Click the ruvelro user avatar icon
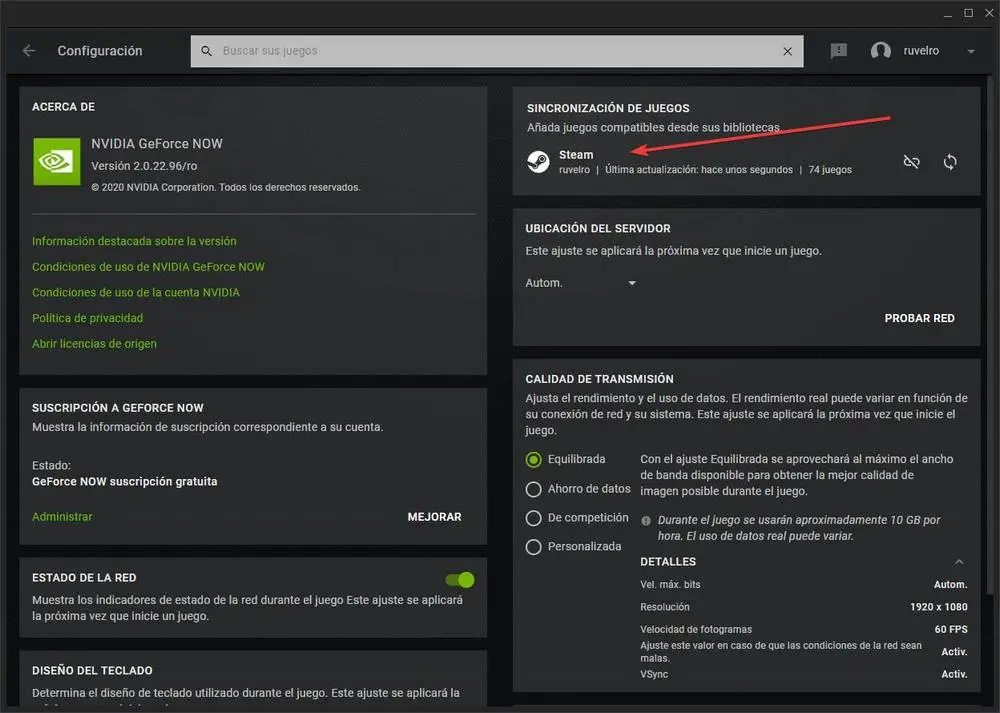1000x713 pixels. click(881, 50)
